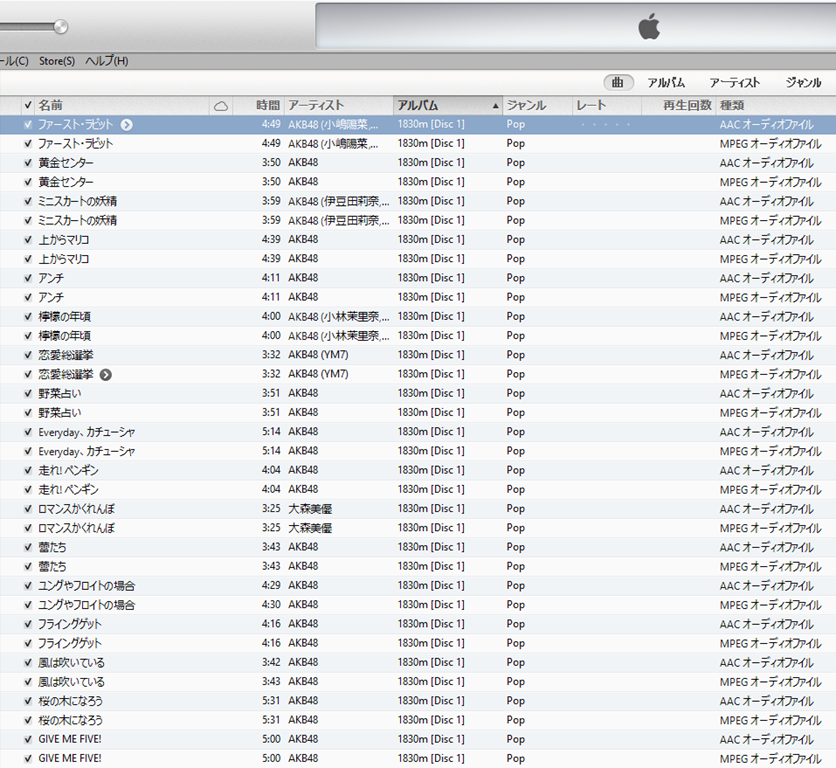This screenshot has height=768, width=836.
Task: Switch to the 曲 view tab
Action: coord(618,82)
